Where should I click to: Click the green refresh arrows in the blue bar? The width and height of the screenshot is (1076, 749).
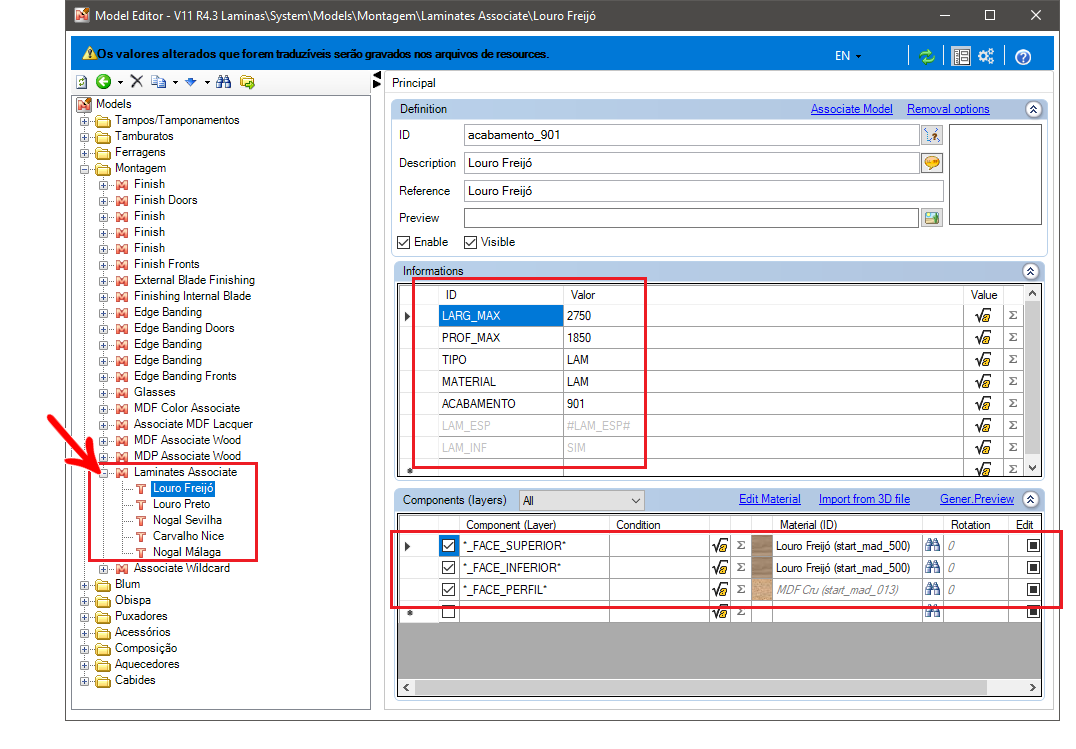click(927, 56)
